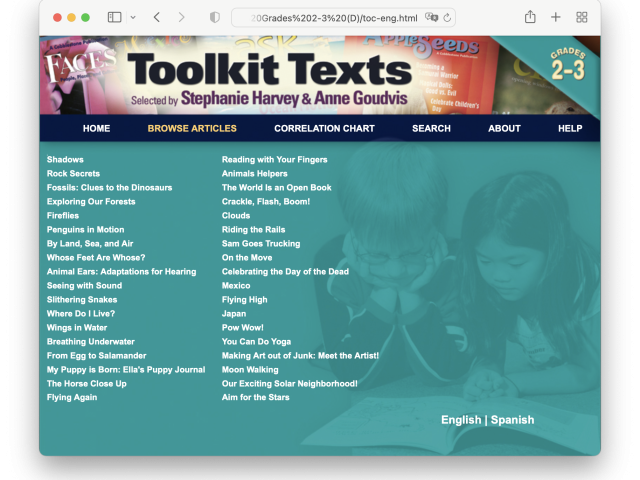Screen dimensions: 640x480
Task: Click the Toolkit Texts header banner
Action: (320, 75)
